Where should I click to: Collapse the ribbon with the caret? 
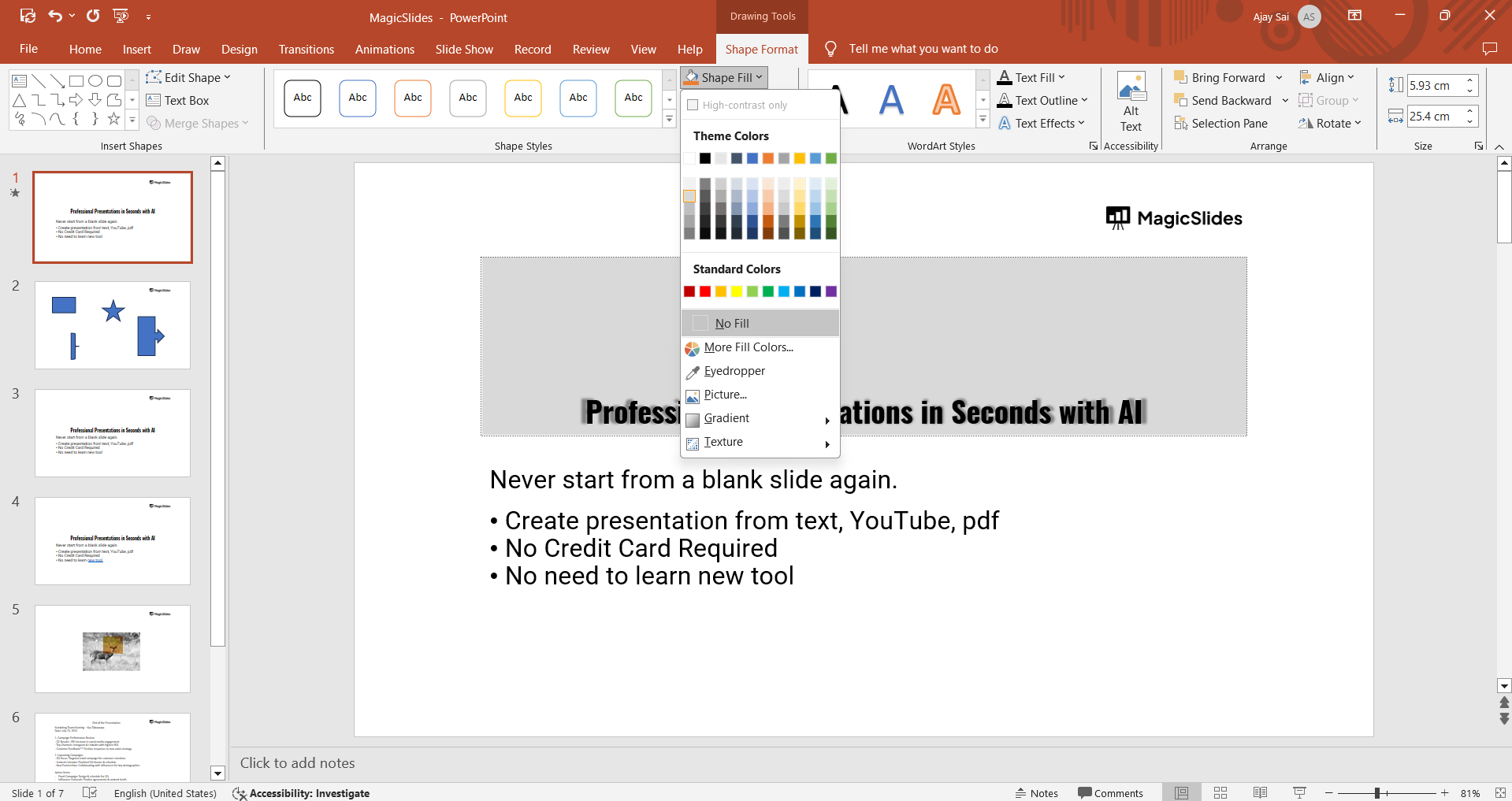[x=1499, y=146]
